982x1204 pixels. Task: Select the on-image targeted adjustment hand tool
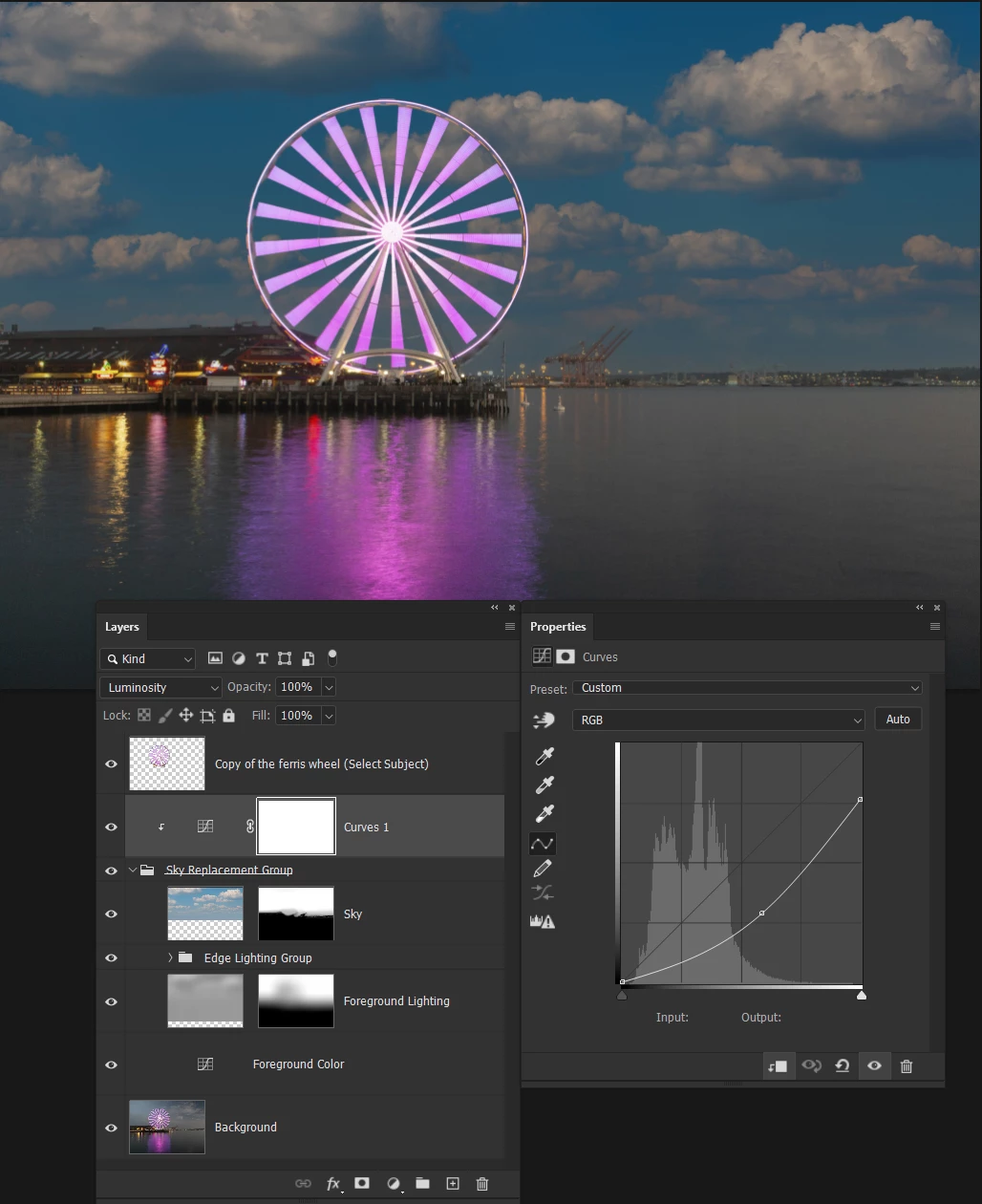[543, 720]
